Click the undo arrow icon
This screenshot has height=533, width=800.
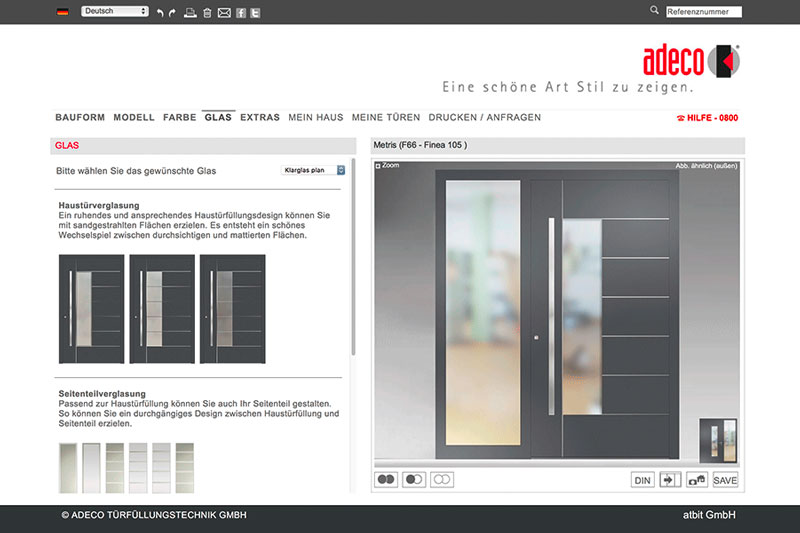click(160, 13)
